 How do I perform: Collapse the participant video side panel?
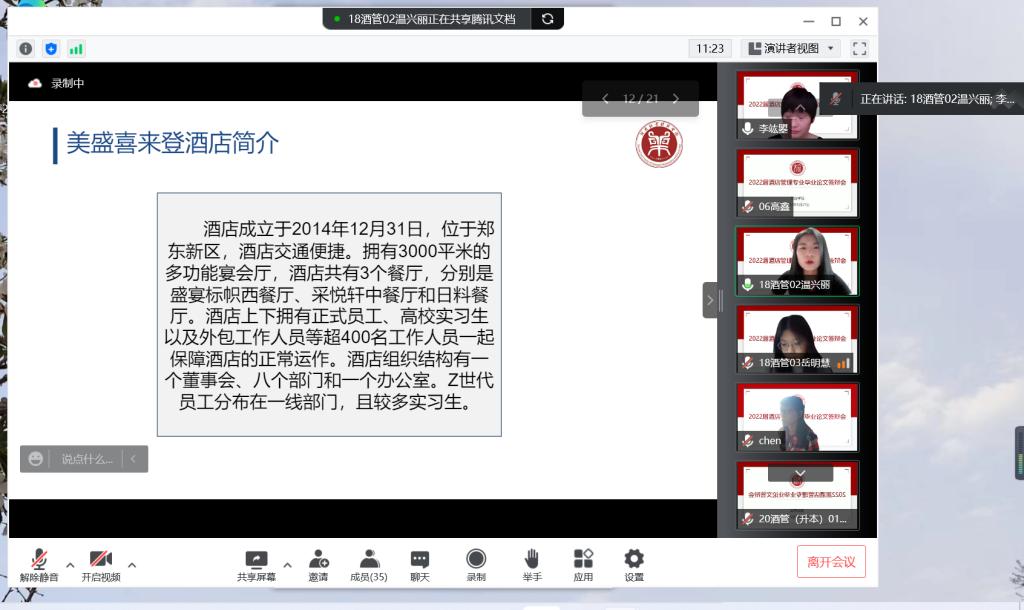(x=711, y=300)
